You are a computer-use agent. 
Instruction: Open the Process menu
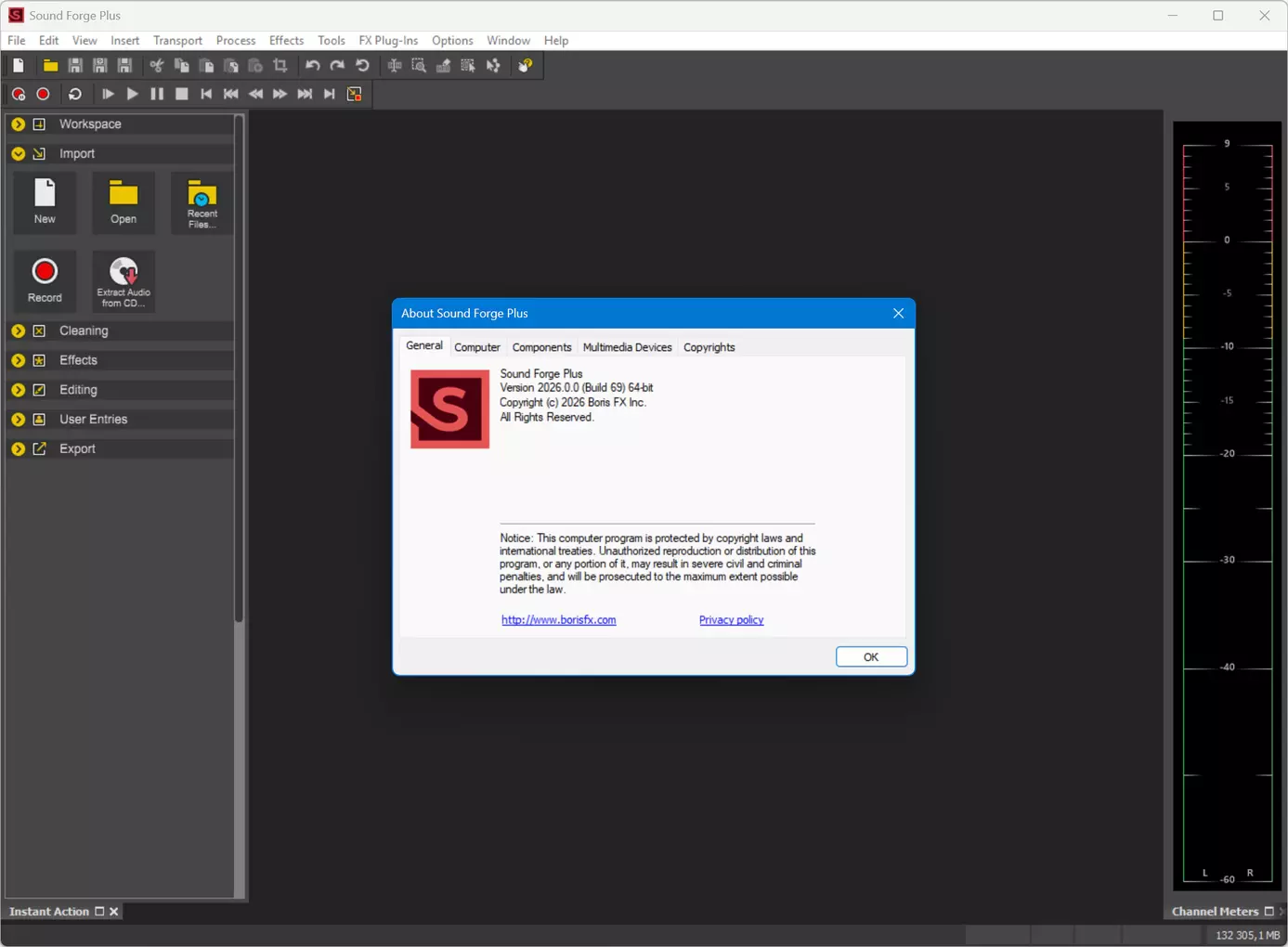click(x=236, y=41)
